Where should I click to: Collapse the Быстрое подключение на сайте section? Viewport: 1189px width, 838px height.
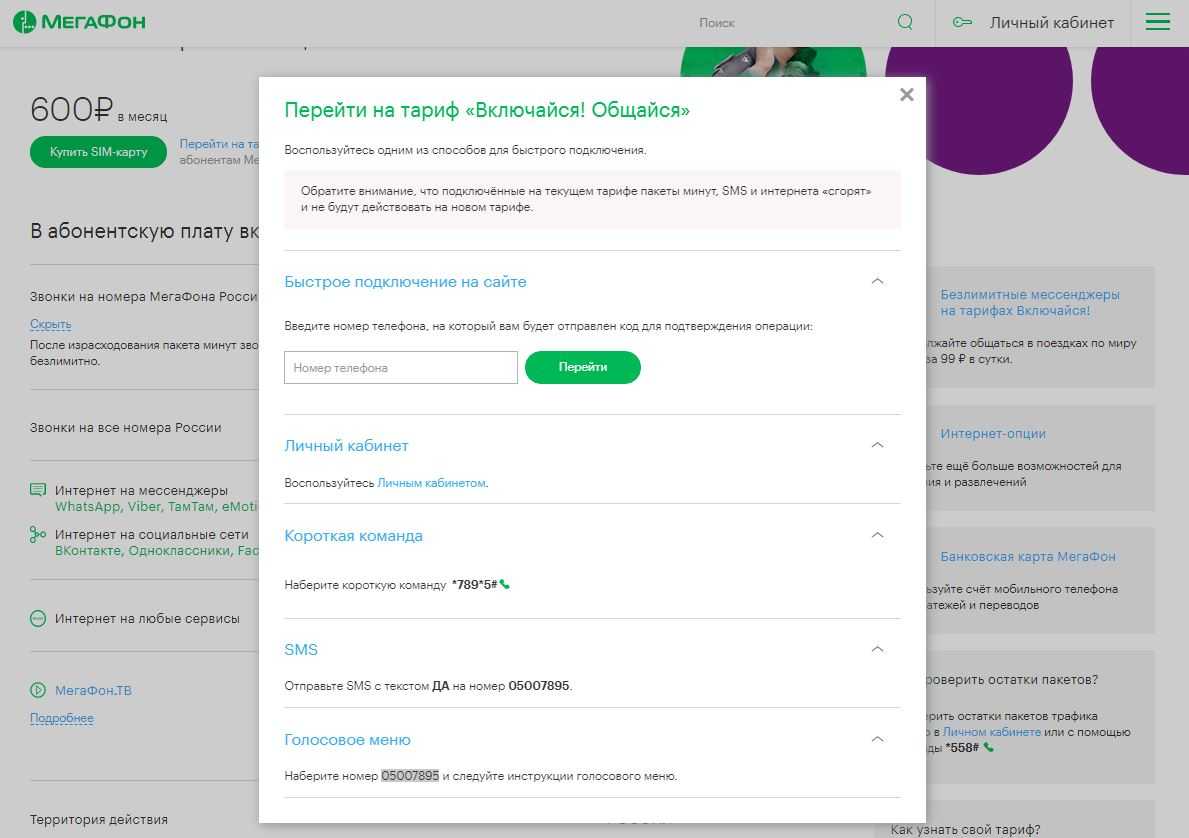[x=877, y=282]
